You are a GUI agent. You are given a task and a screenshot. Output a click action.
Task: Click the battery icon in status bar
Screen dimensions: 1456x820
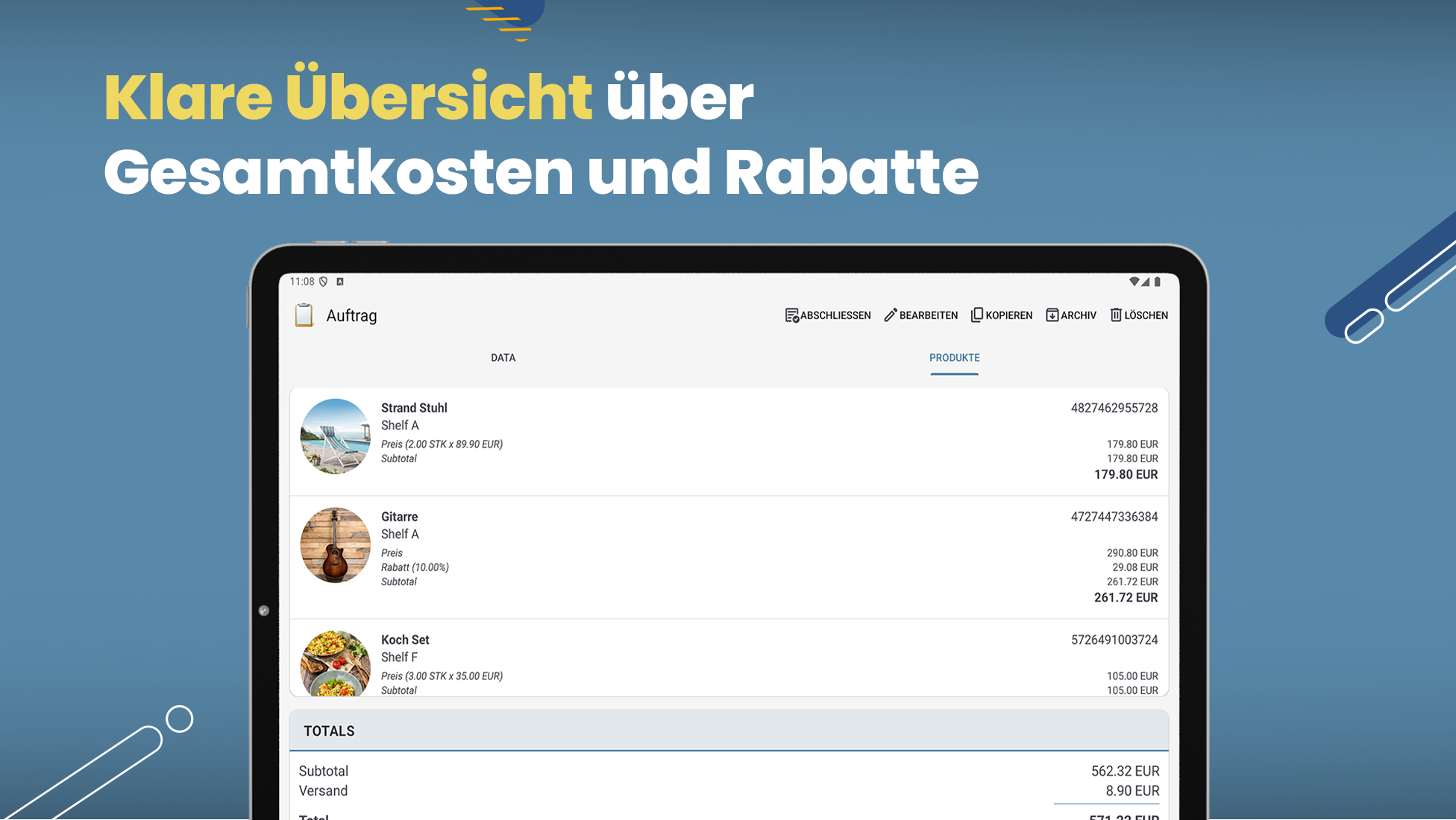click(x=1158, y=282)
